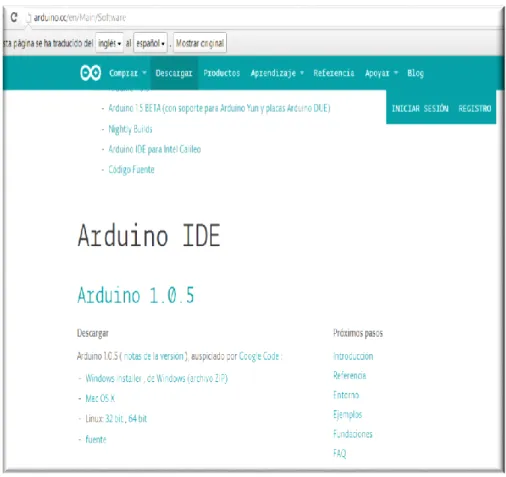Open the fuente download link

pyautogui.click(x=96, y=439)
